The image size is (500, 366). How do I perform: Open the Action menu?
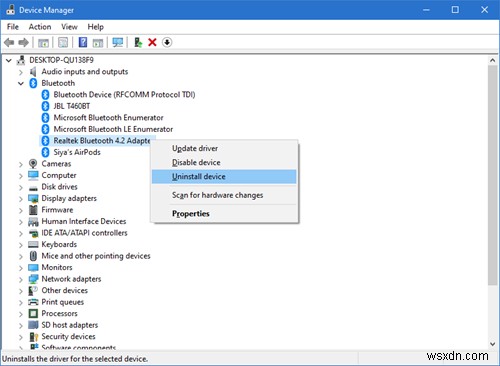[40, 27]
